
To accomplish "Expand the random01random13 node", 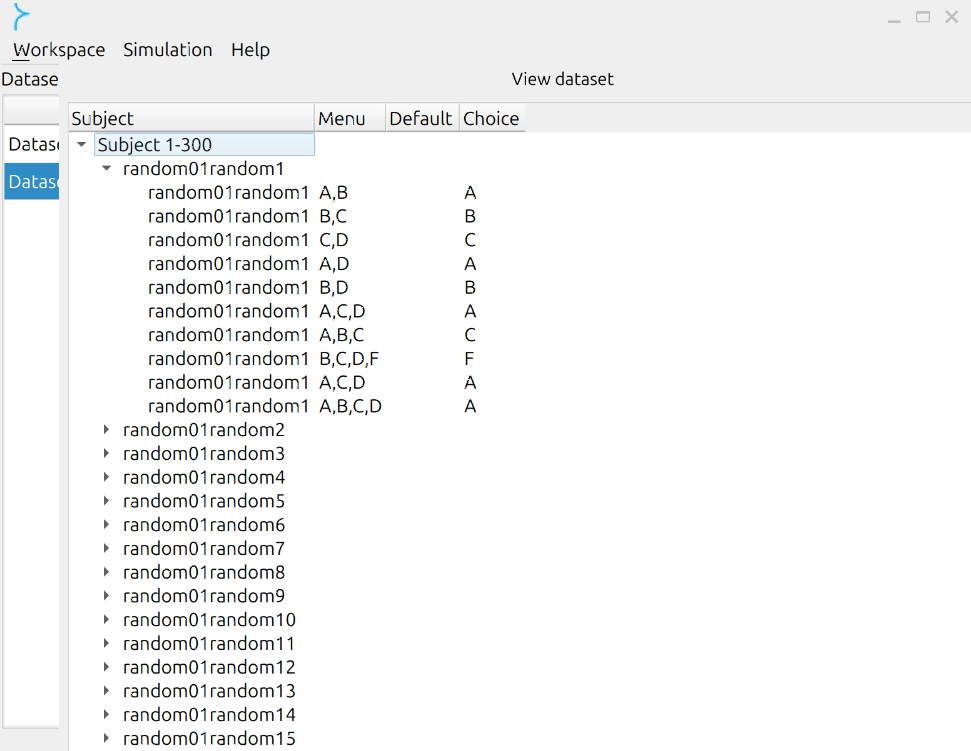I will click(107, 691).
